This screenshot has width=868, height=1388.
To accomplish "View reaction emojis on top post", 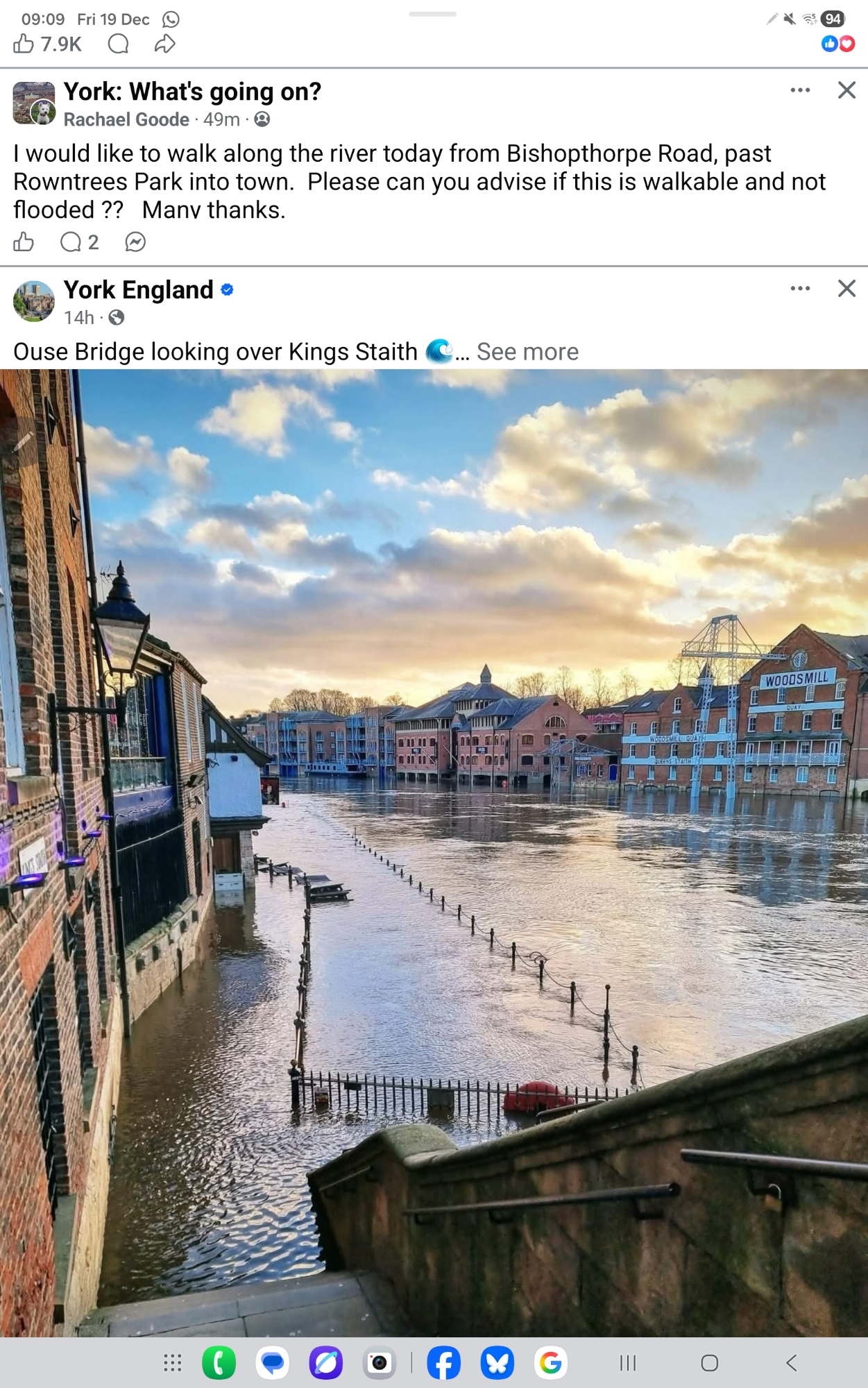I will pos(837,44).
